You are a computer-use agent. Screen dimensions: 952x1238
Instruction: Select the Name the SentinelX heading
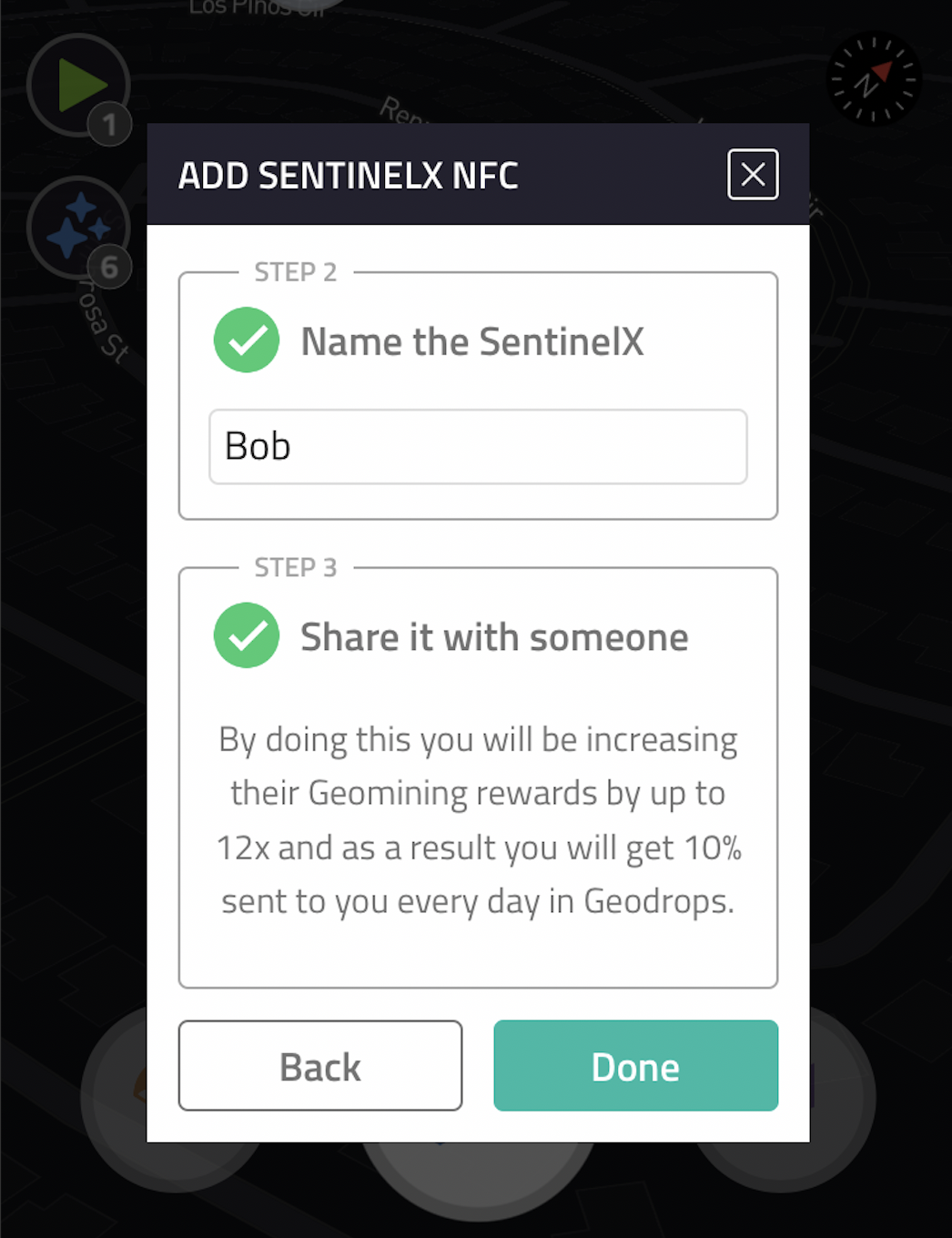(x=472, y=342)
